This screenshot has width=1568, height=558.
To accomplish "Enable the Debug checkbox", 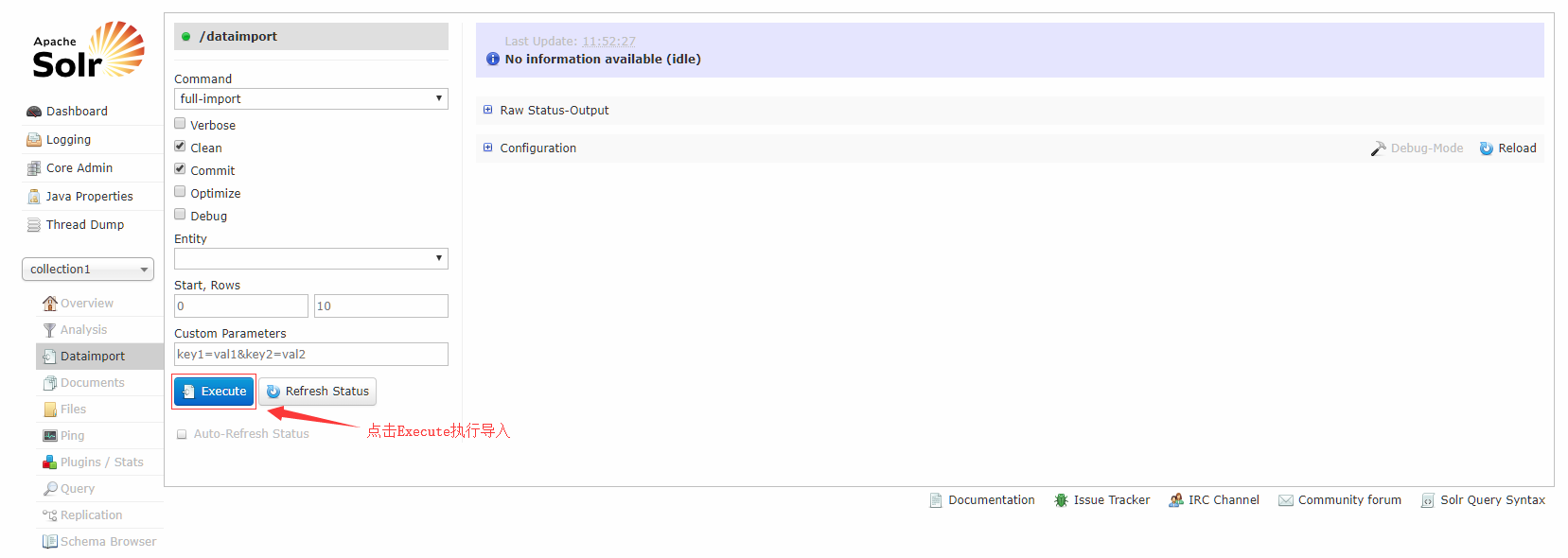I will [180, 215].
